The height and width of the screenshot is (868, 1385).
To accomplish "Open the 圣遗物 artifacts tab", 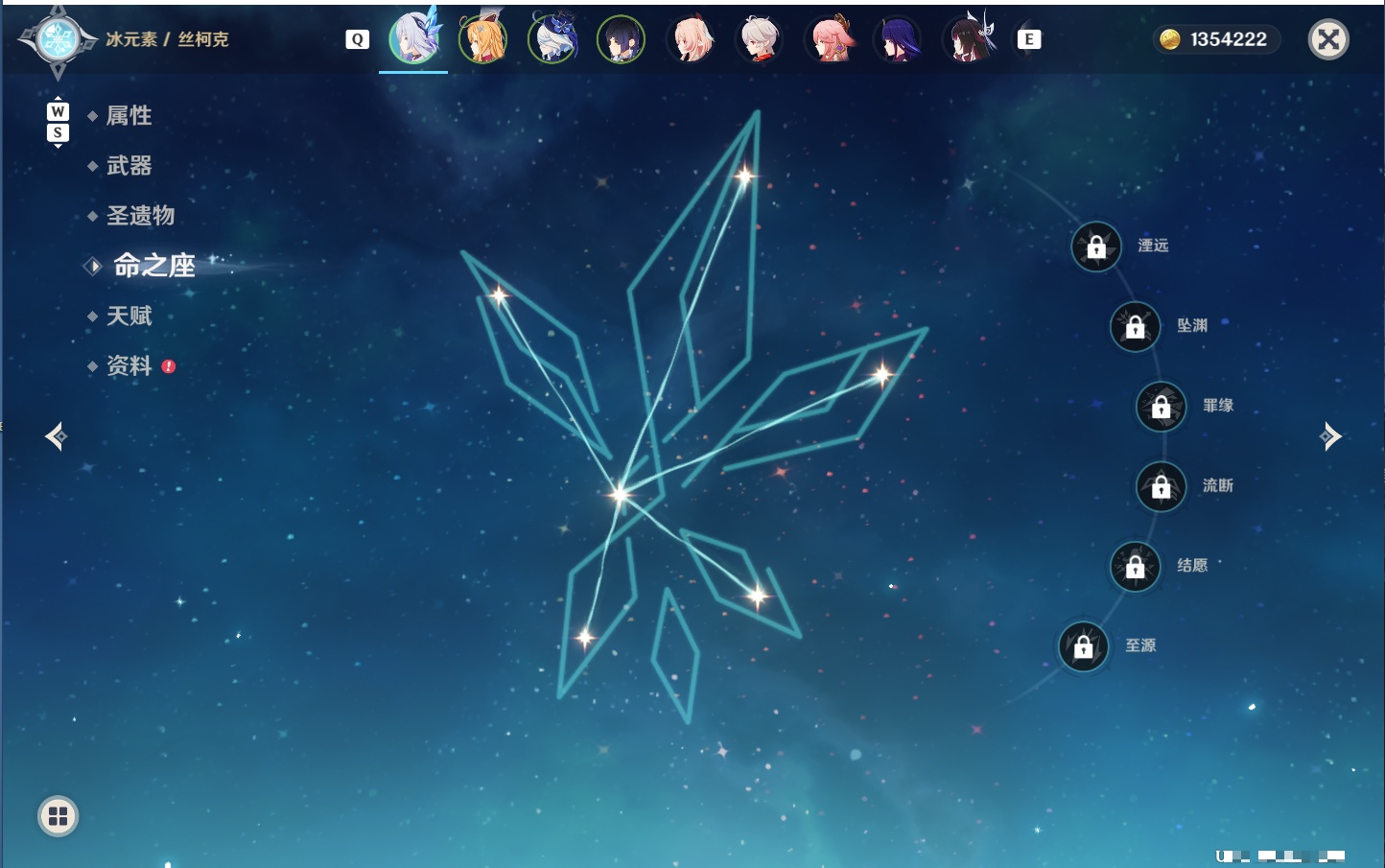I will 140,216.
